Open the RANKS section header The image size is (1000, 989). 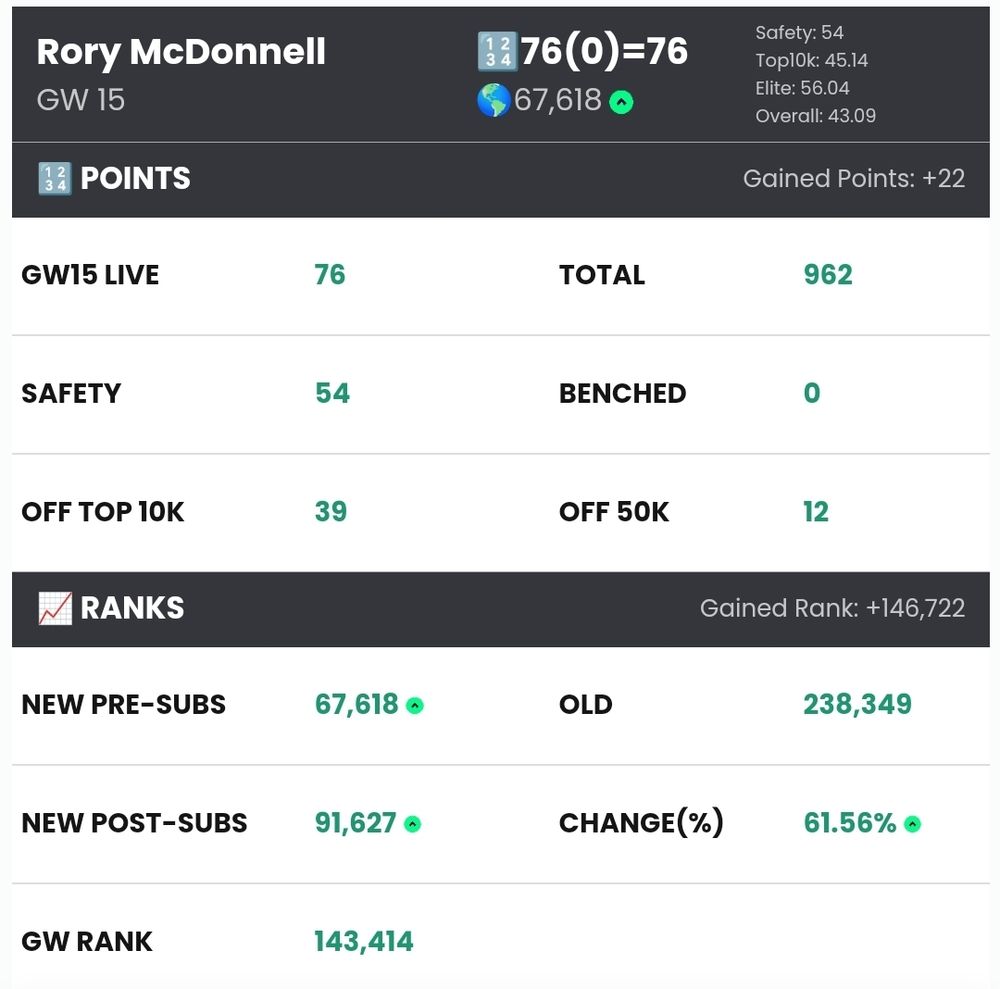[x=501, y=609]
